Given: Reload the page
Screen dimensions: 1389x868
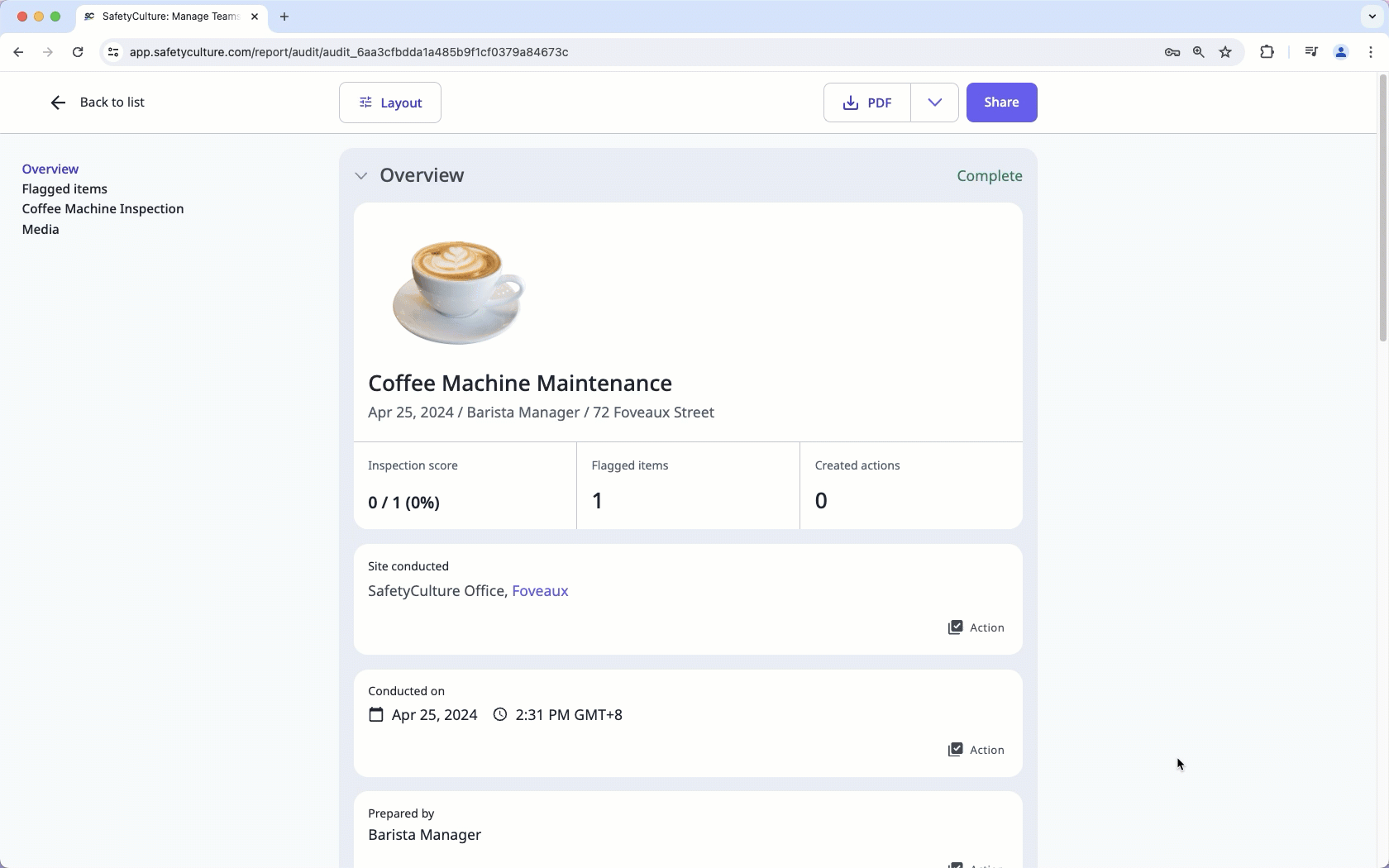Looking at the screenshot, I should (x=78, y=52).
